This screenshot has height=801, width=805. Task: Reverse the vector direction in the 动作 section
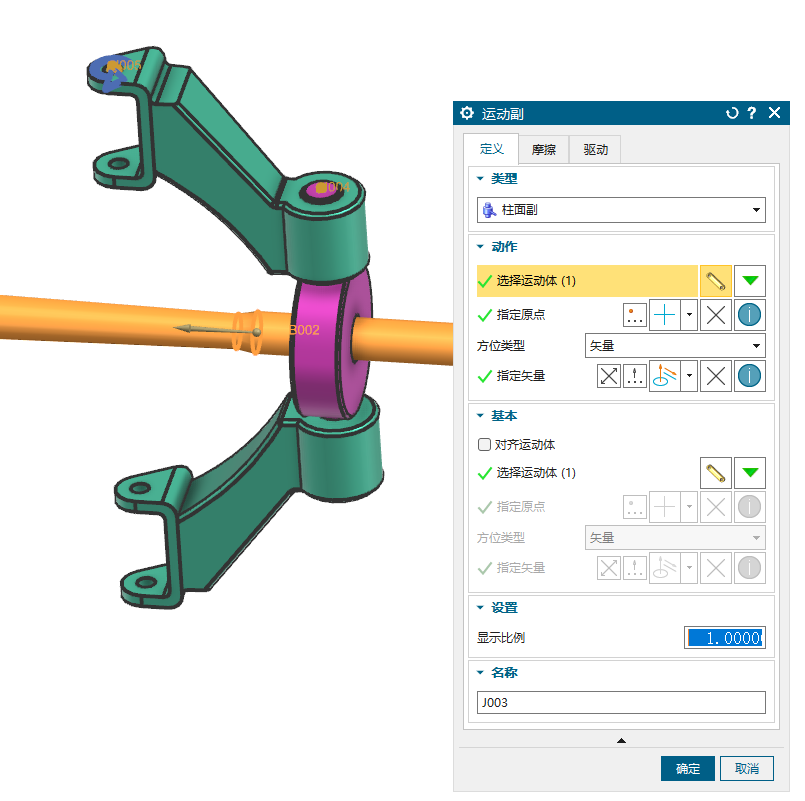[609, 376]
